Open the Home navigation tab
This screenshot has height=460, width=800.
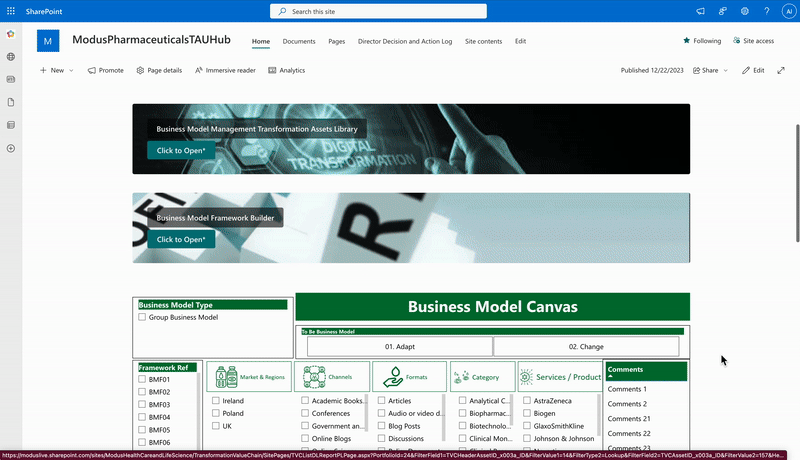click(261, 41)
